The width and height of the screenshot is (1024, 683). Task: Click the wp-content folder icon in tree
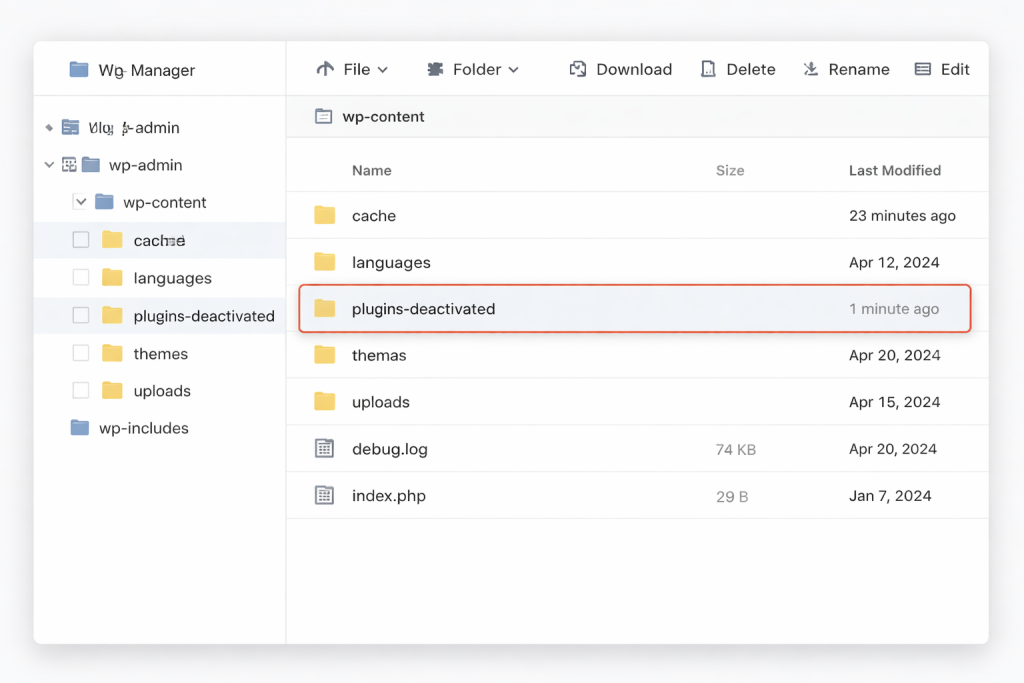(104, 202)
